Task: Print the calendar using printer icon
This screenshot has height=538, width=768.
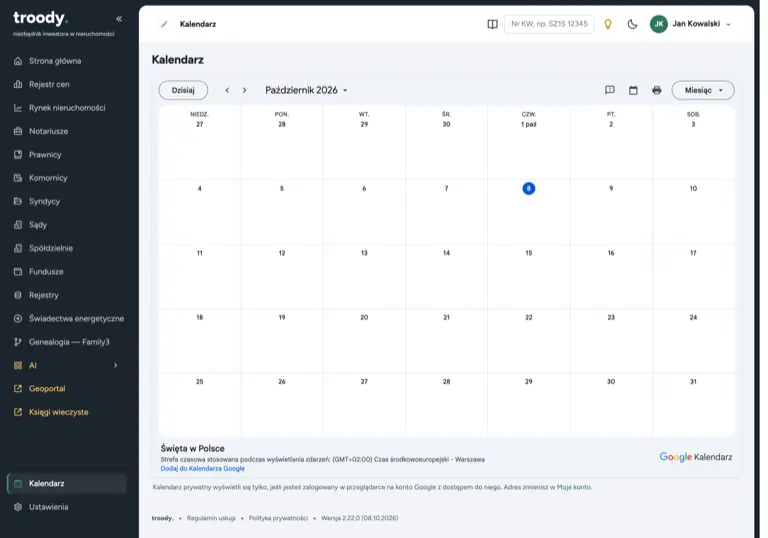Action: point(657,90)
